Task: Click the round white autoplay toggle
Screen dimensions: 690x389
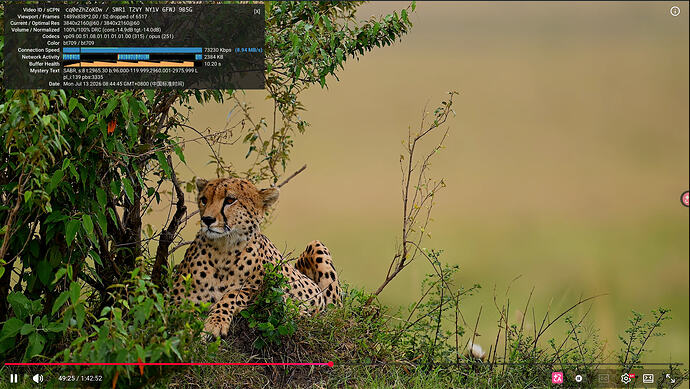Action: click(579, 378)
